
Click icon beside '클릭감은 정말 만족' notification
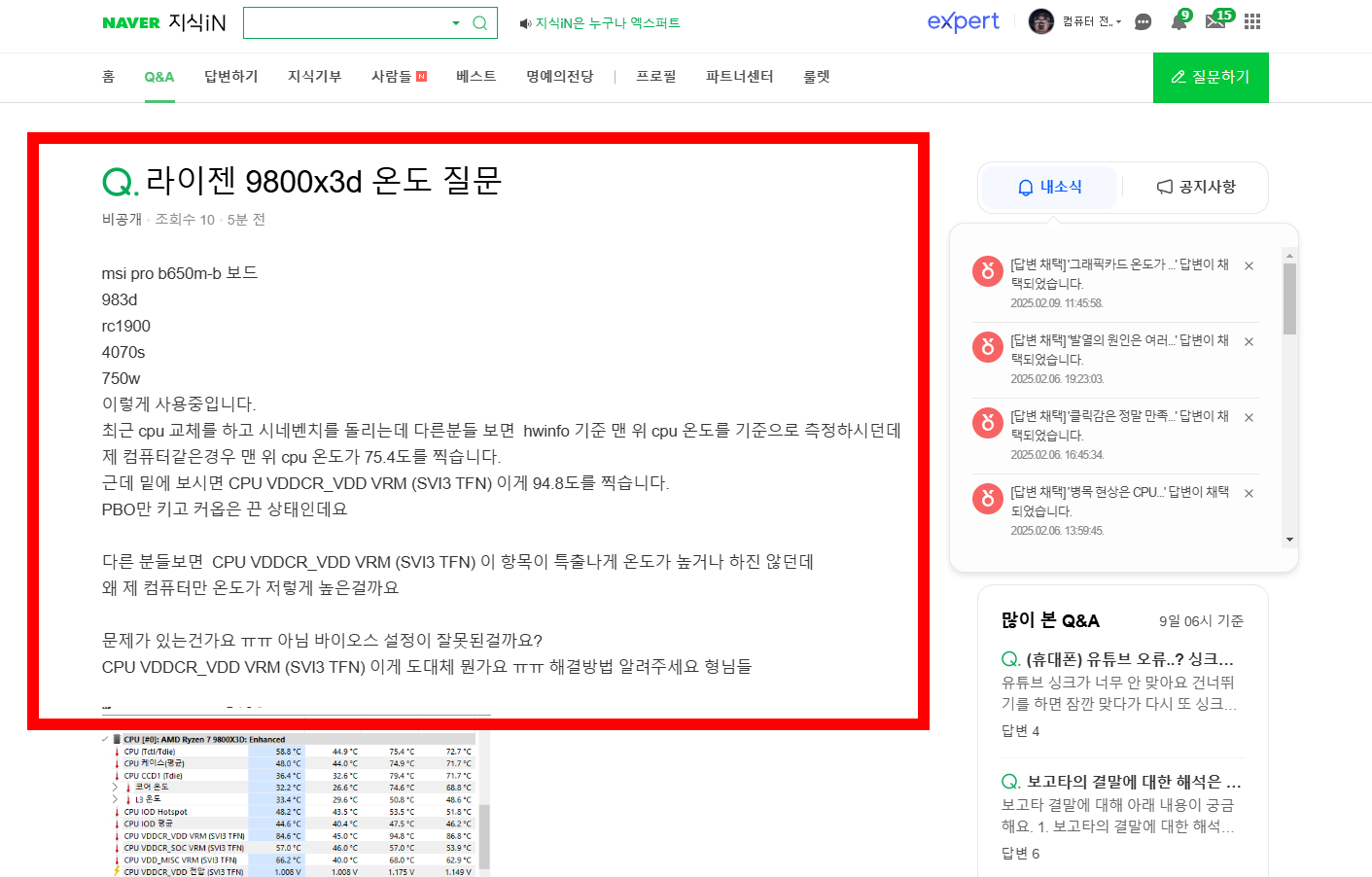point(988,423)
